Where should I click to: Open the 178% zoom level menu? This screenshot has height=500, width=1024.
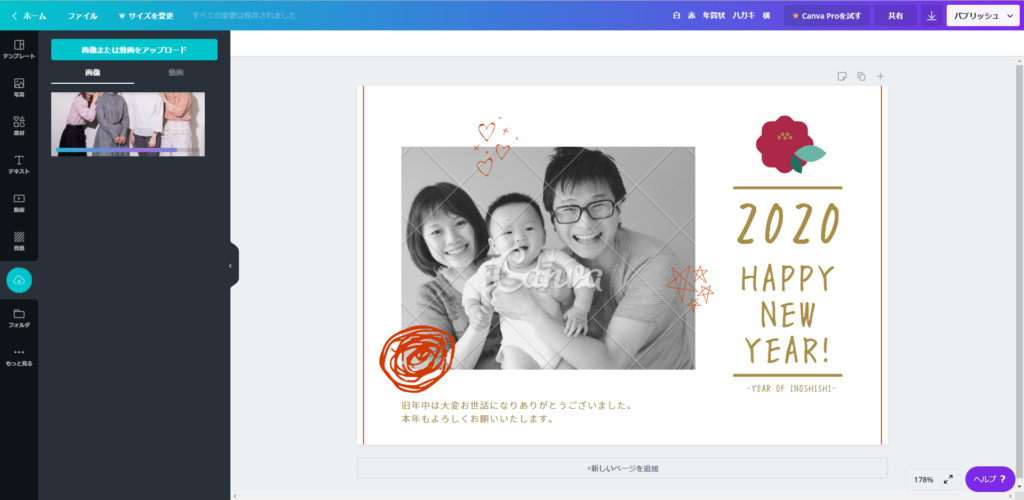pos(923,479)
